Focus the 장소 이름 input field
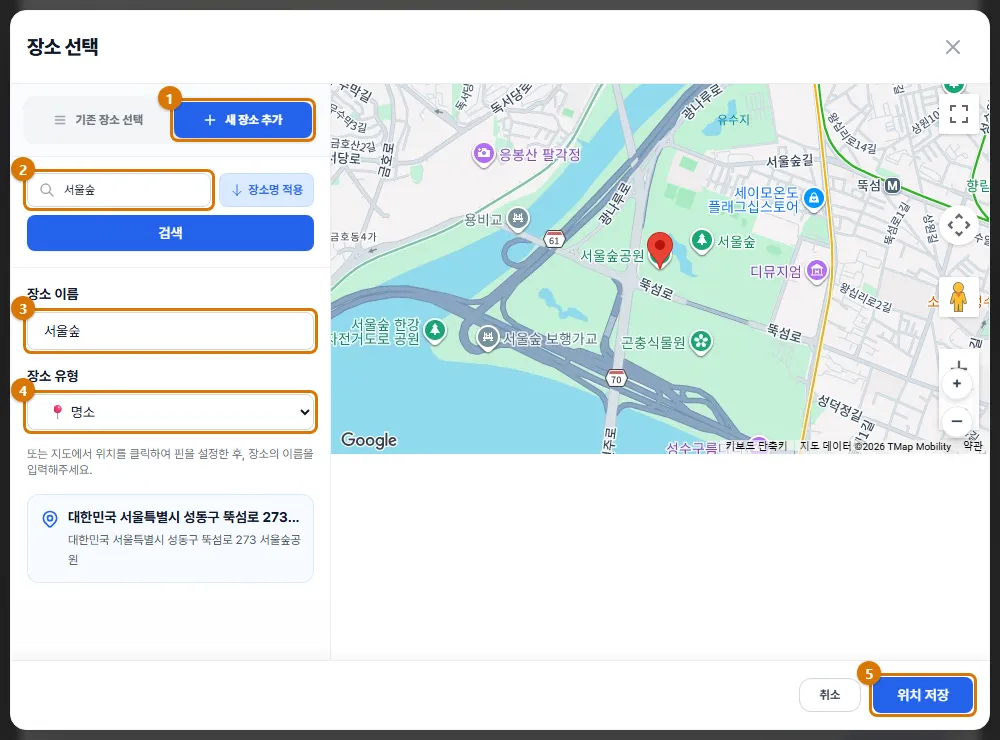1000x740 pixels. click(x=170, y=331)
